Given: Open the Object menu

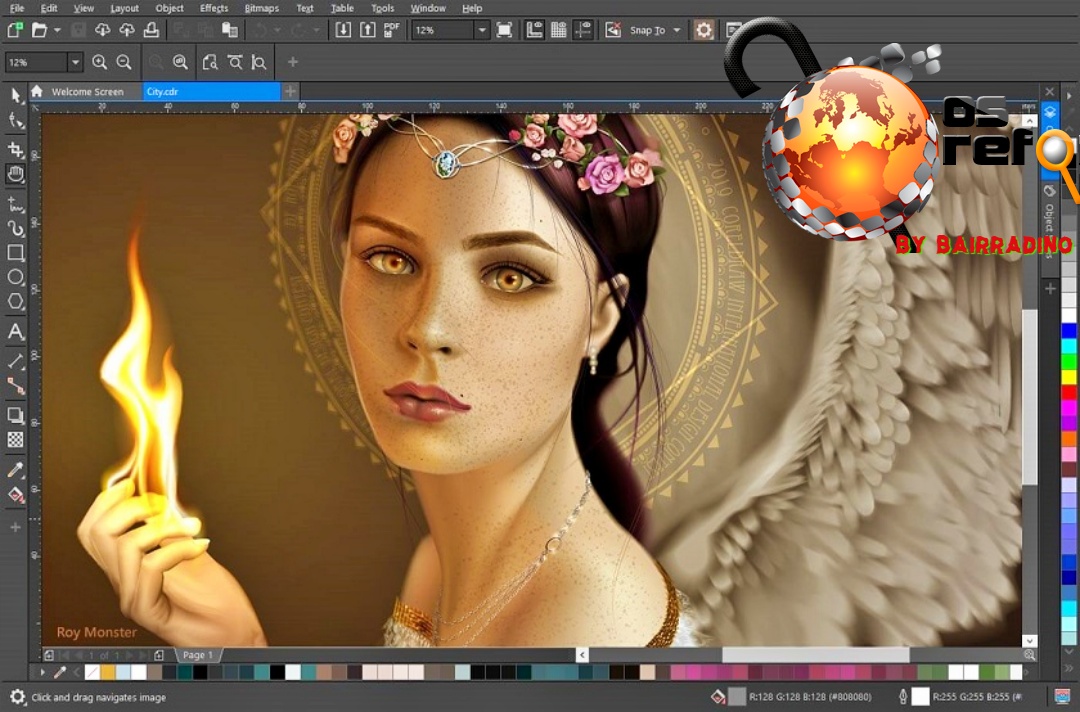Looking at the screenshot, I should tap(169, 8).
